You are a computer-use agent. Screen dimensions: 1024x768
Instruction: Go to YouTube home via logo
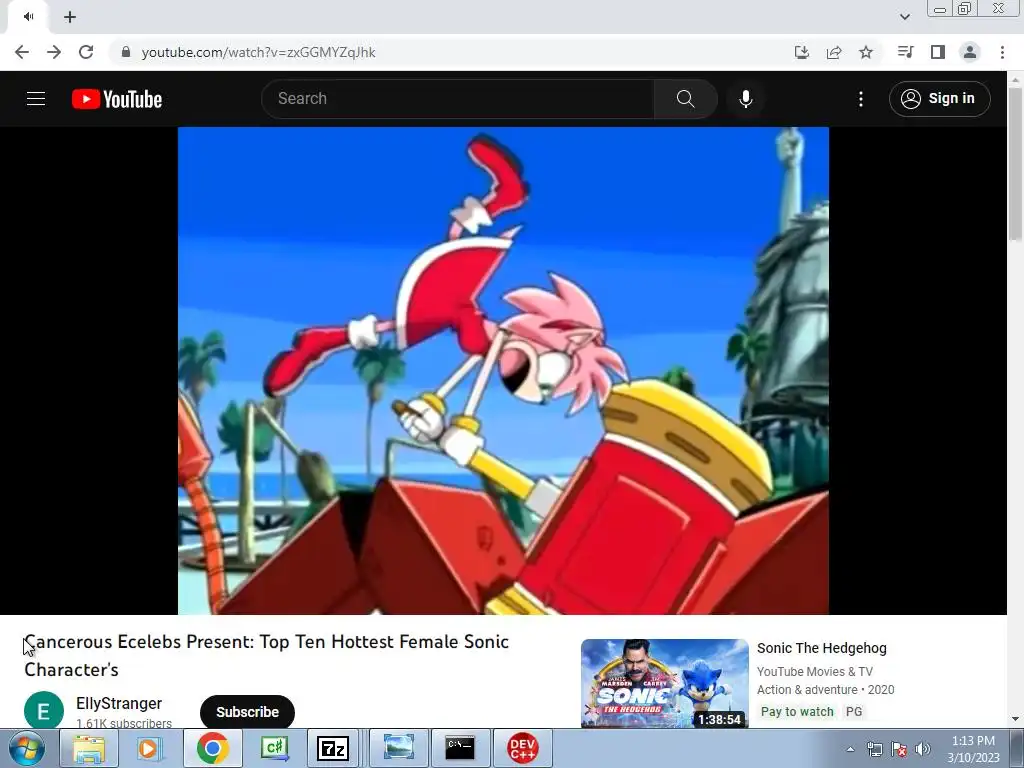(117, 99)
